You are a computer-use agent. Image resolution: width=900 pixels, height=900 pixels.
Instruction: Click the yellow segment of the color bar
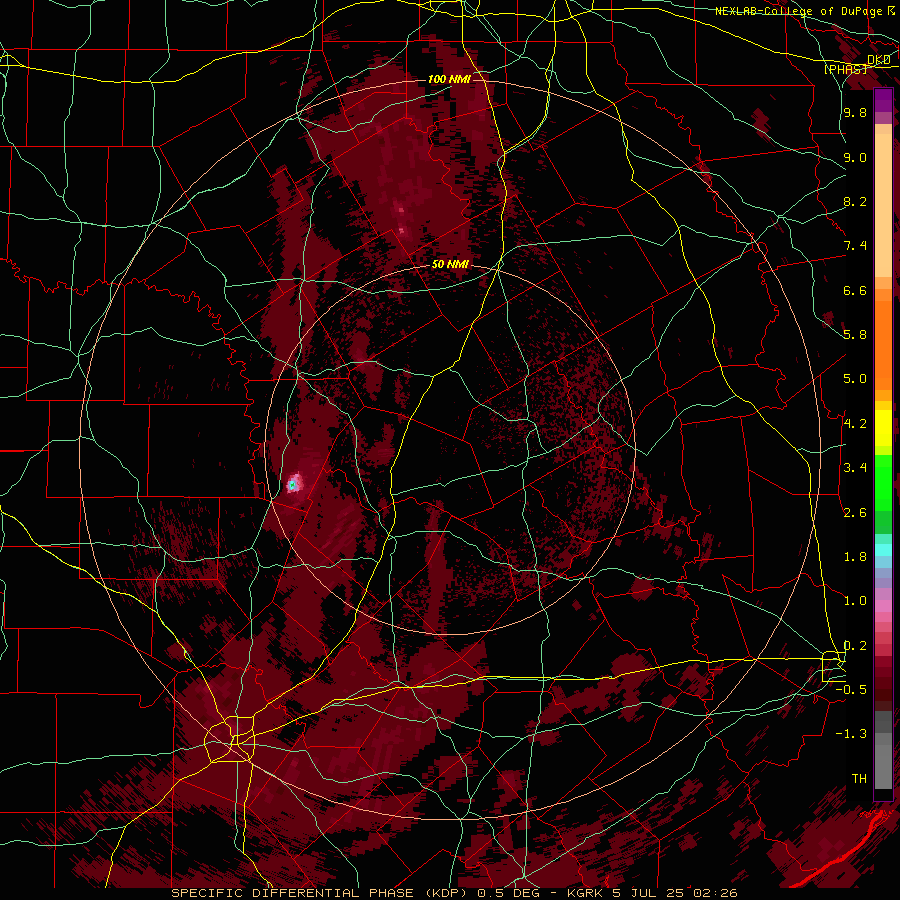click(883, 428)
